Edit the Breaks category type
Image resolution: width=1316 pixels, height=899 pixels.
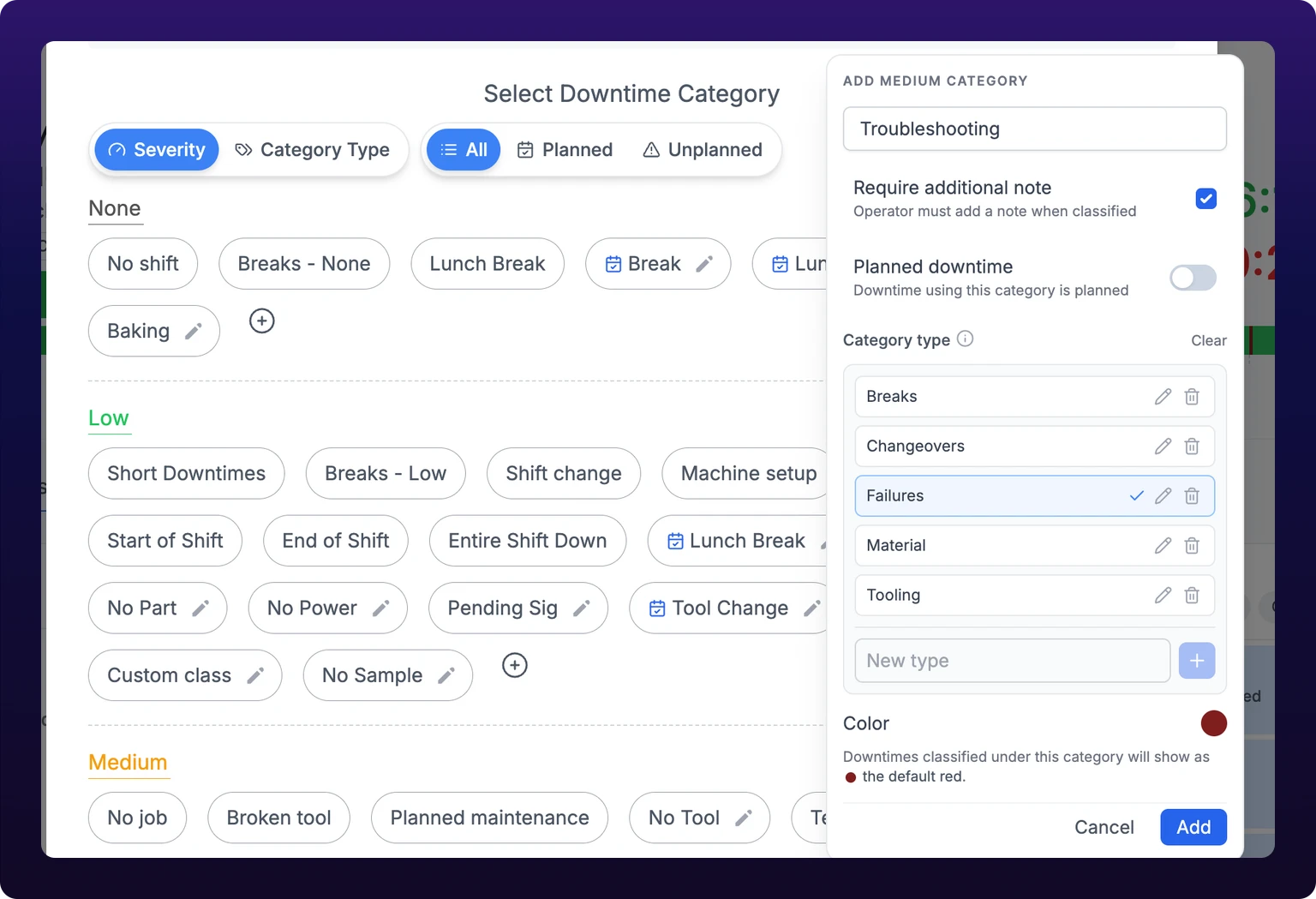click(x=1163, y=397)
